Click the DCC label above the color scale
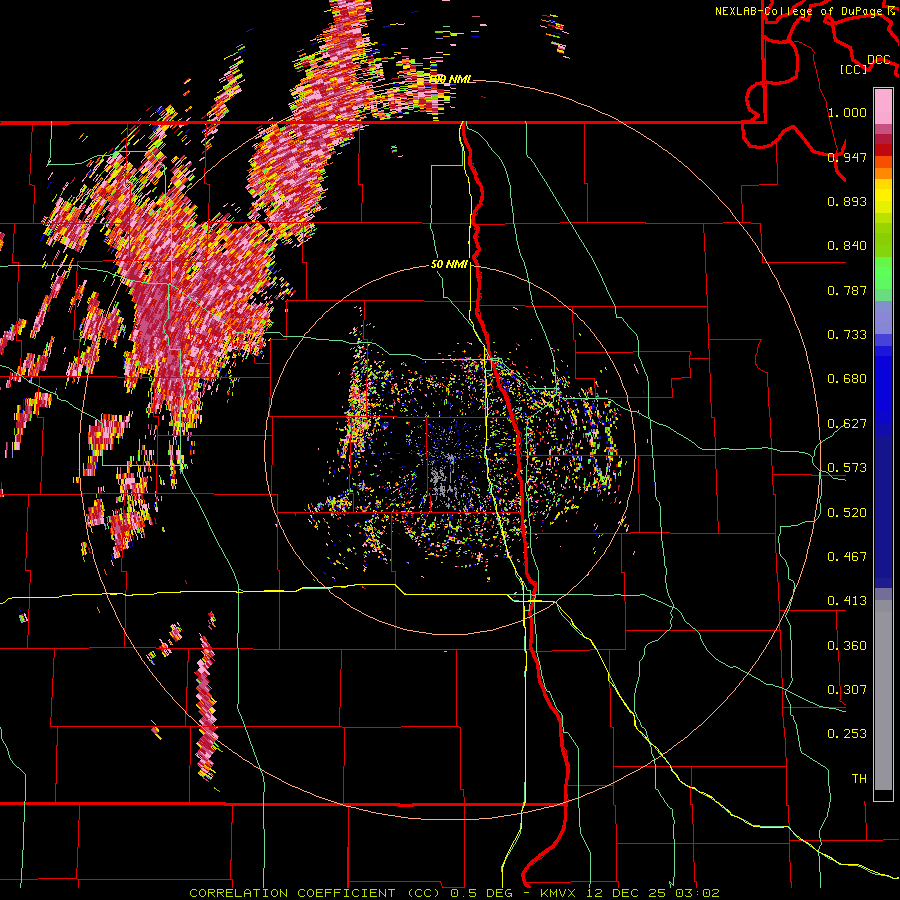 tap(878, 59)
